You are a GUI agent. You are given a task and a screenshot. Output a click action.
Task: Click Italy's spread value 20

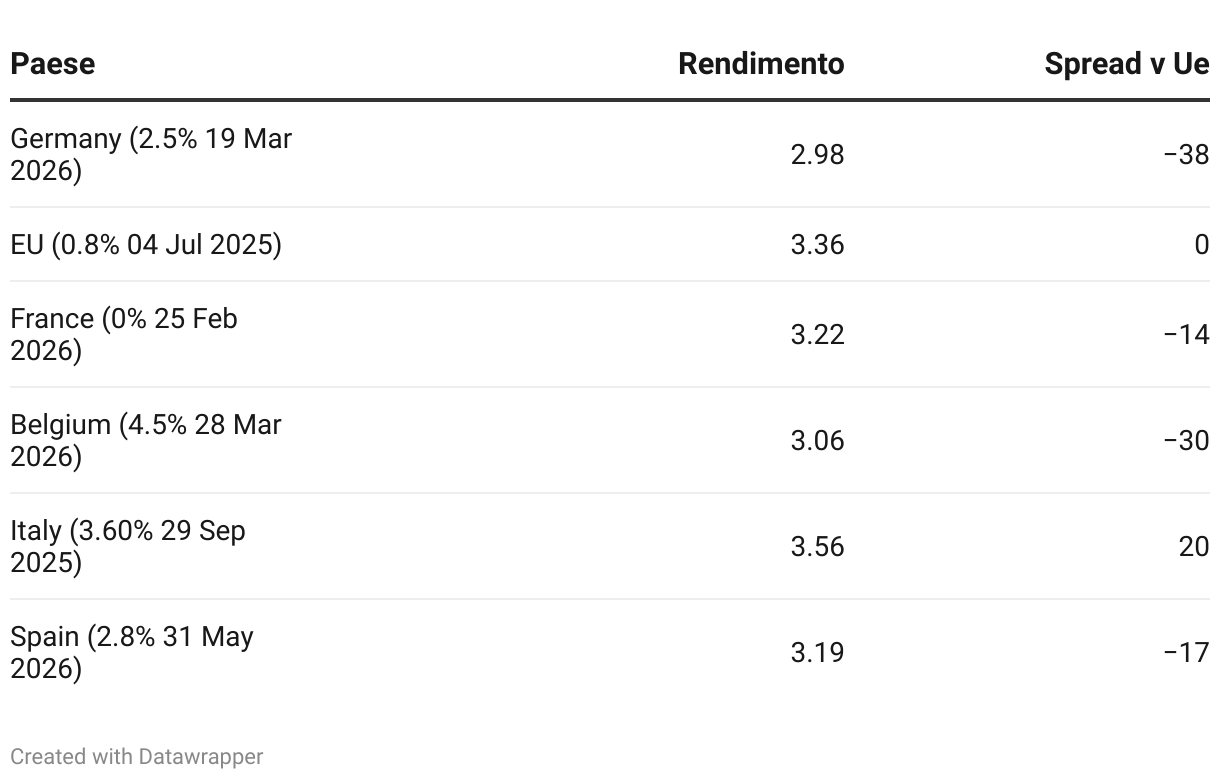point(1193,547)
